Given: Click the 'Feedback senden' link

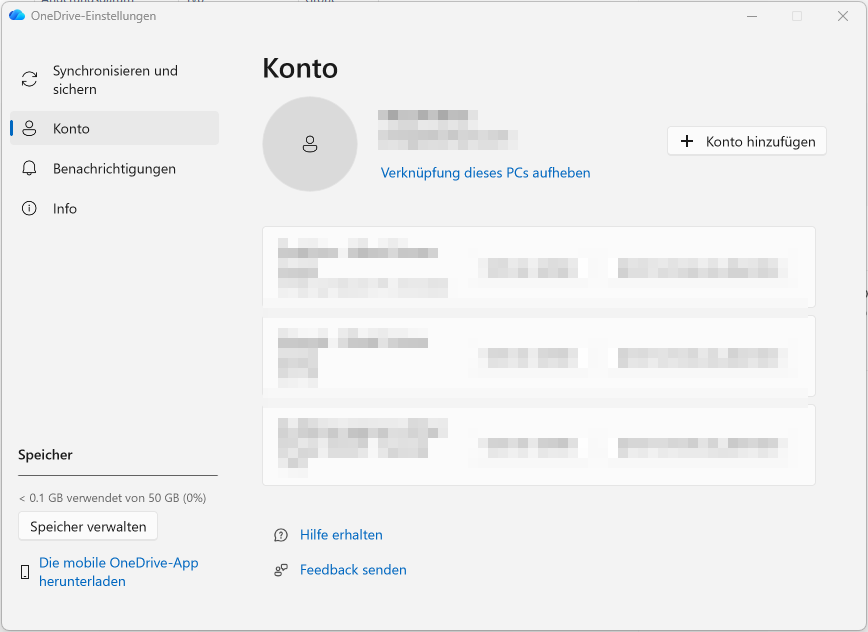Looking at the screenshot, I should [353, 570].
